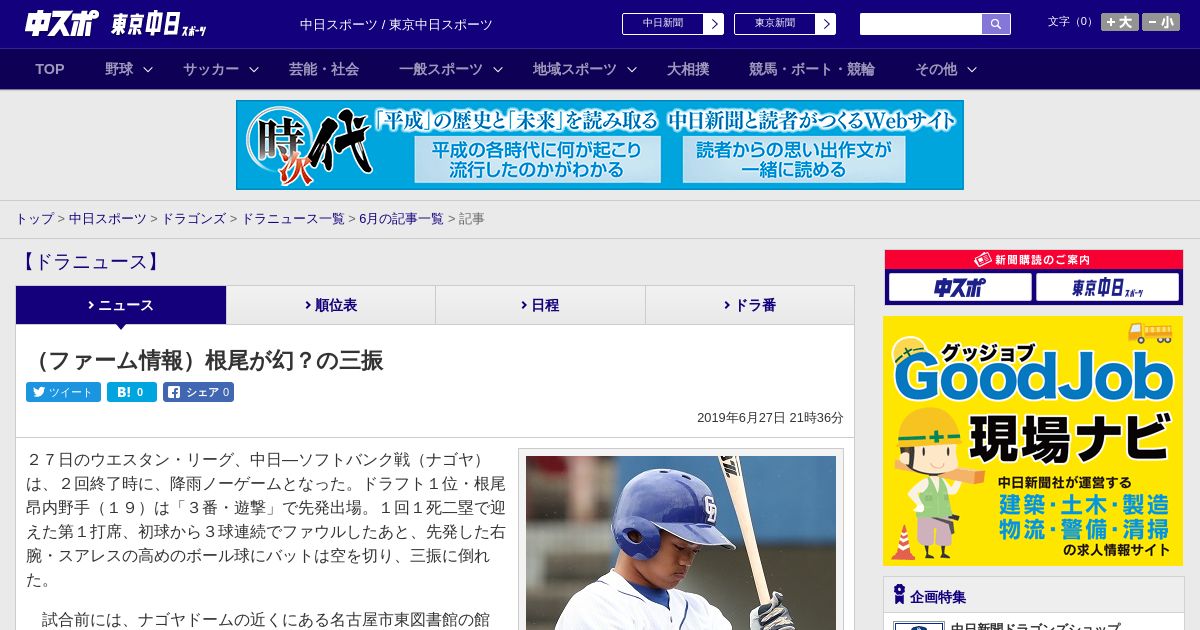The height and width of the screenshot is (630, 1200).
Task: Click the トップ breadcrumb link
Action: point(34,218)
